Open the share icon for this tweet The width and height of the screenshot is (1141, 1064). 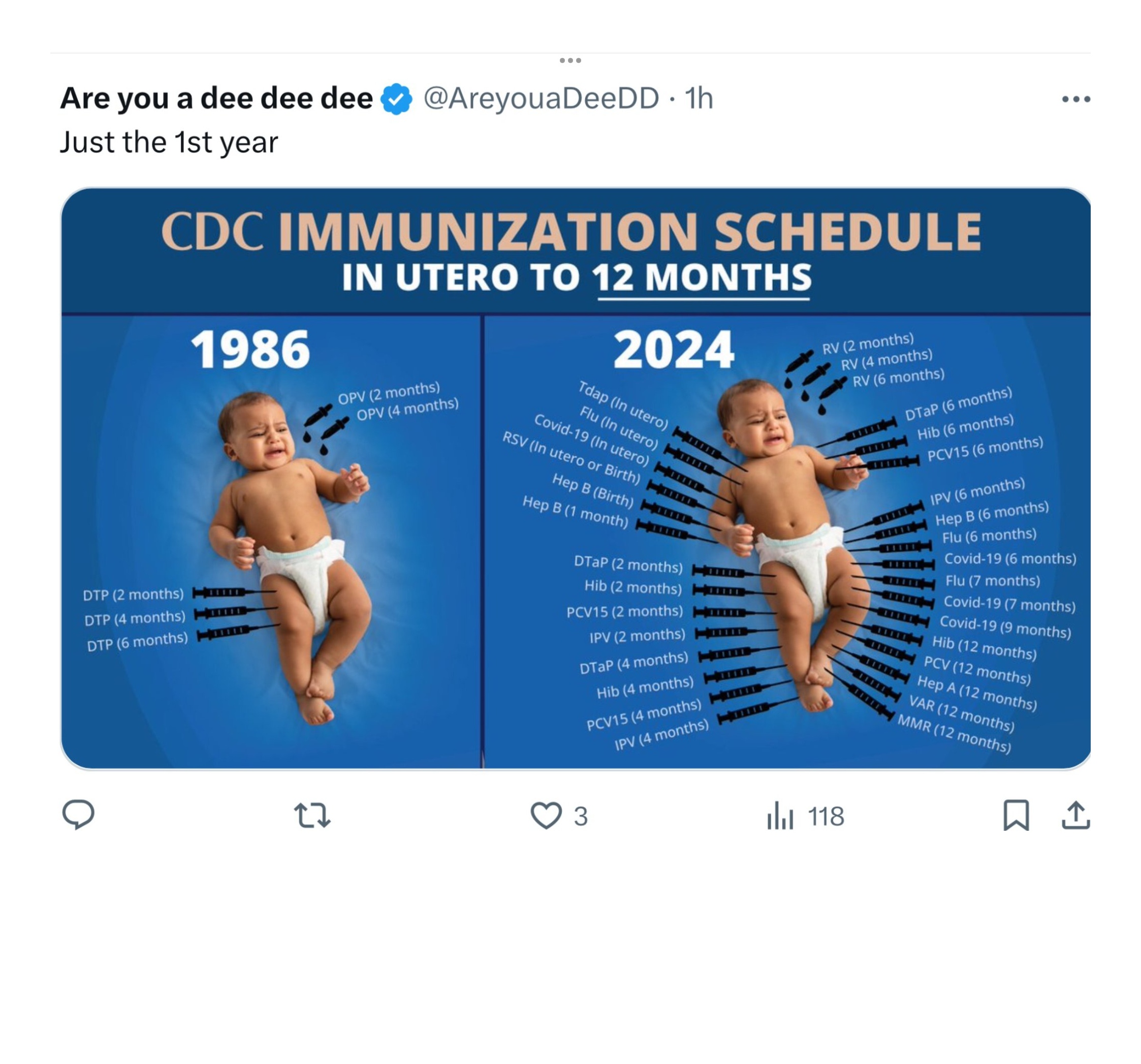(x=1075, y=816)
